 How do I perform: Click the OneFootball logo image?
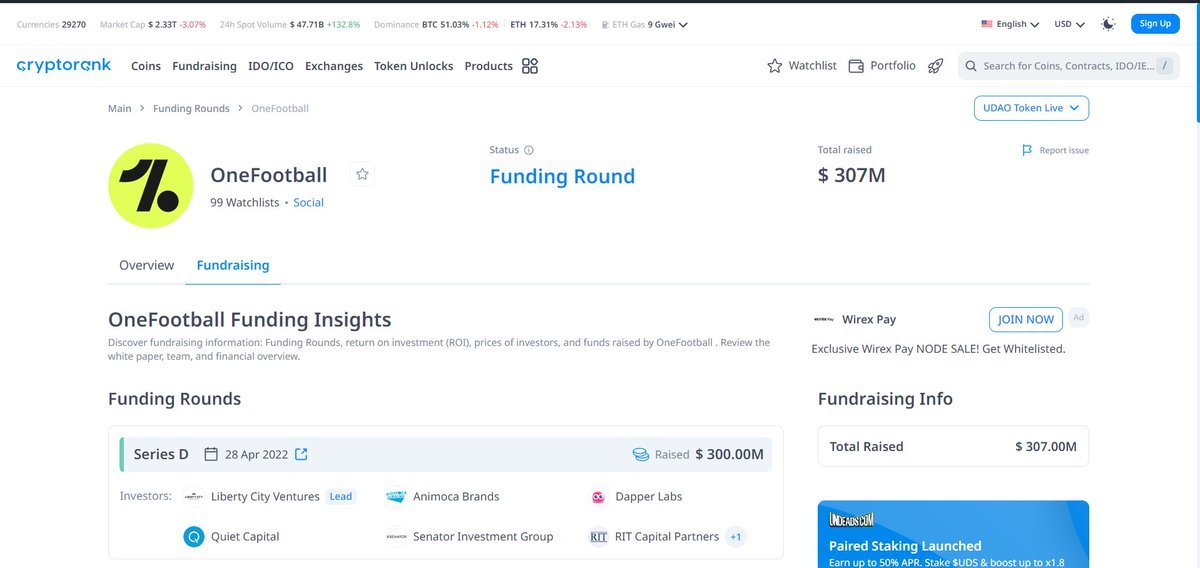click(150, 186)
